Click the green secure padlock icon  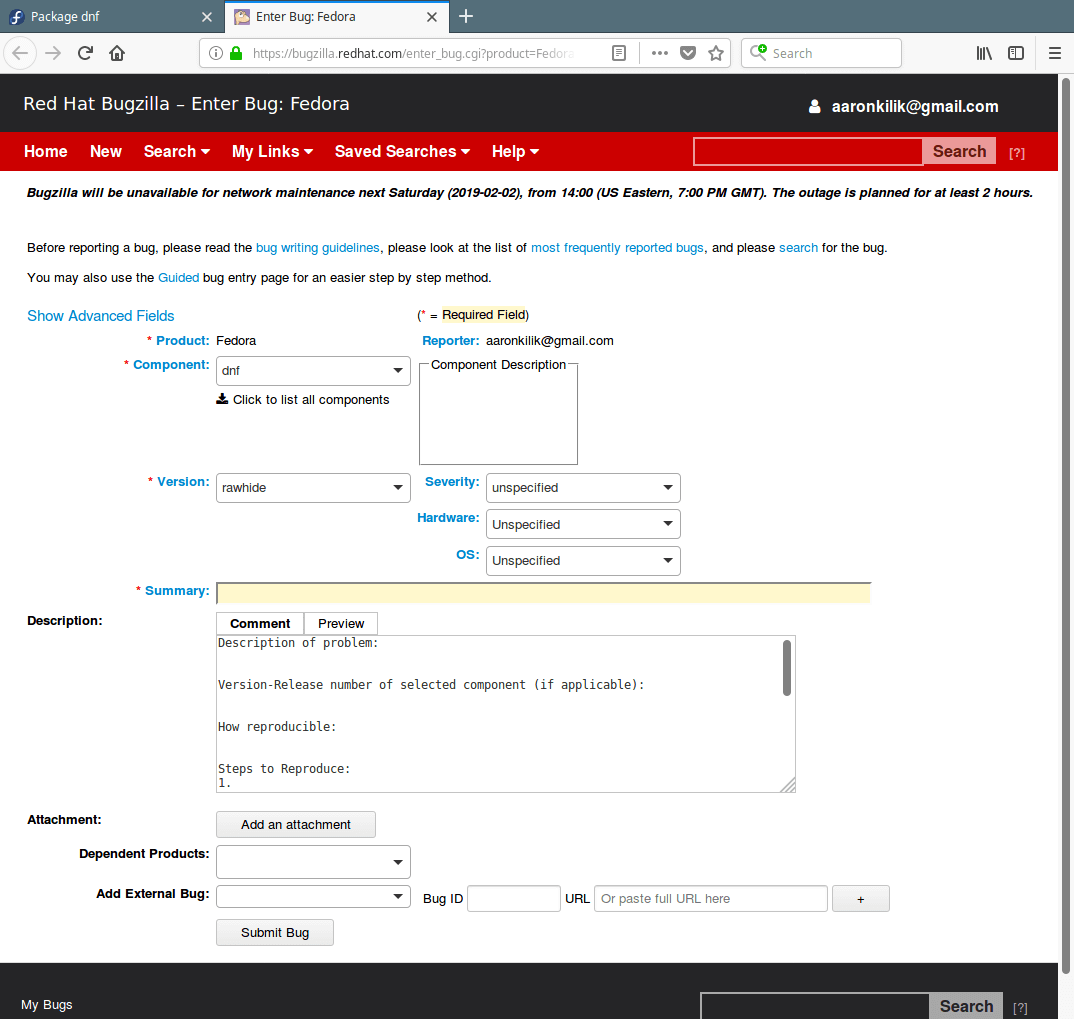click(x=236, y=53)
